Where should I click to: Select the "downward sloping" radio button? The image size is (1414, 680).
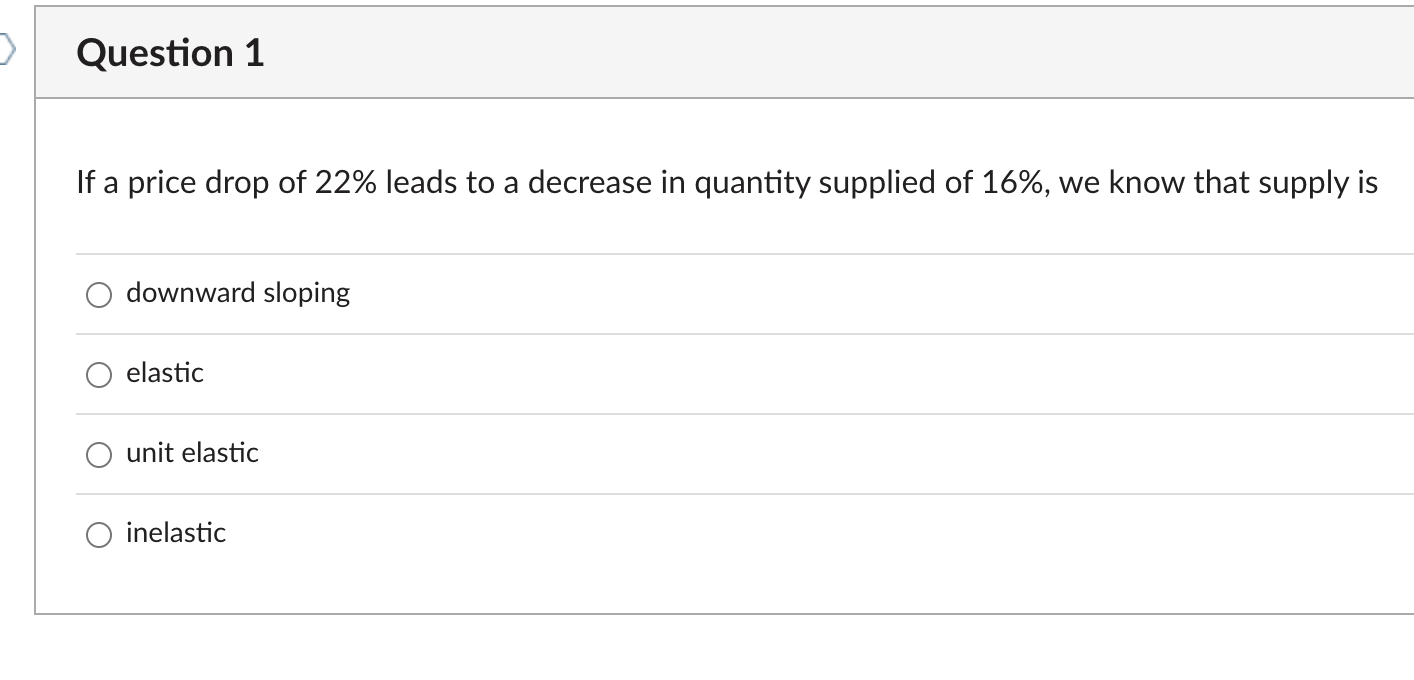(99, 294)
